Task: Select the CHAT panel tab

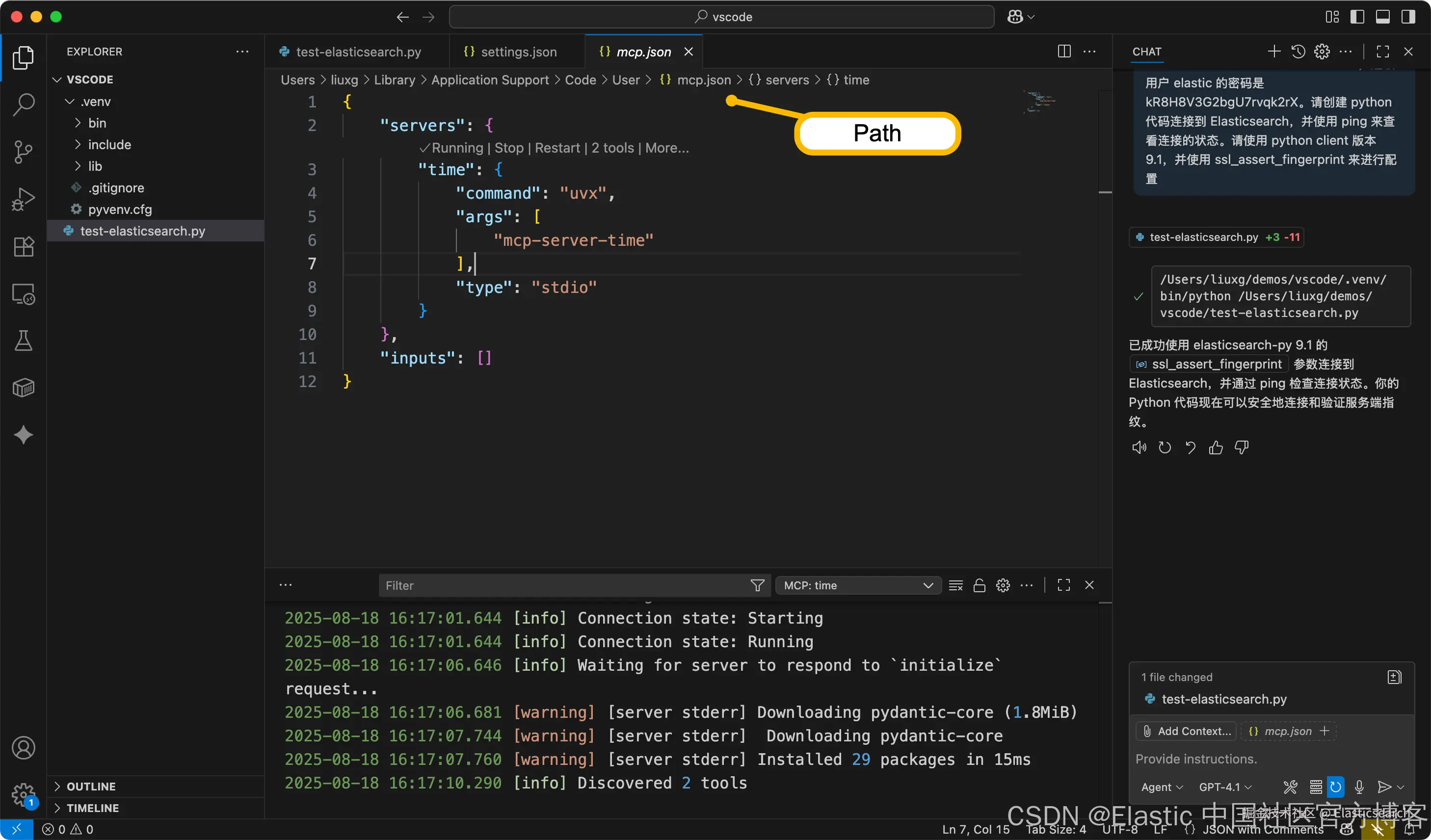Action: click(x=1146, y=52)
